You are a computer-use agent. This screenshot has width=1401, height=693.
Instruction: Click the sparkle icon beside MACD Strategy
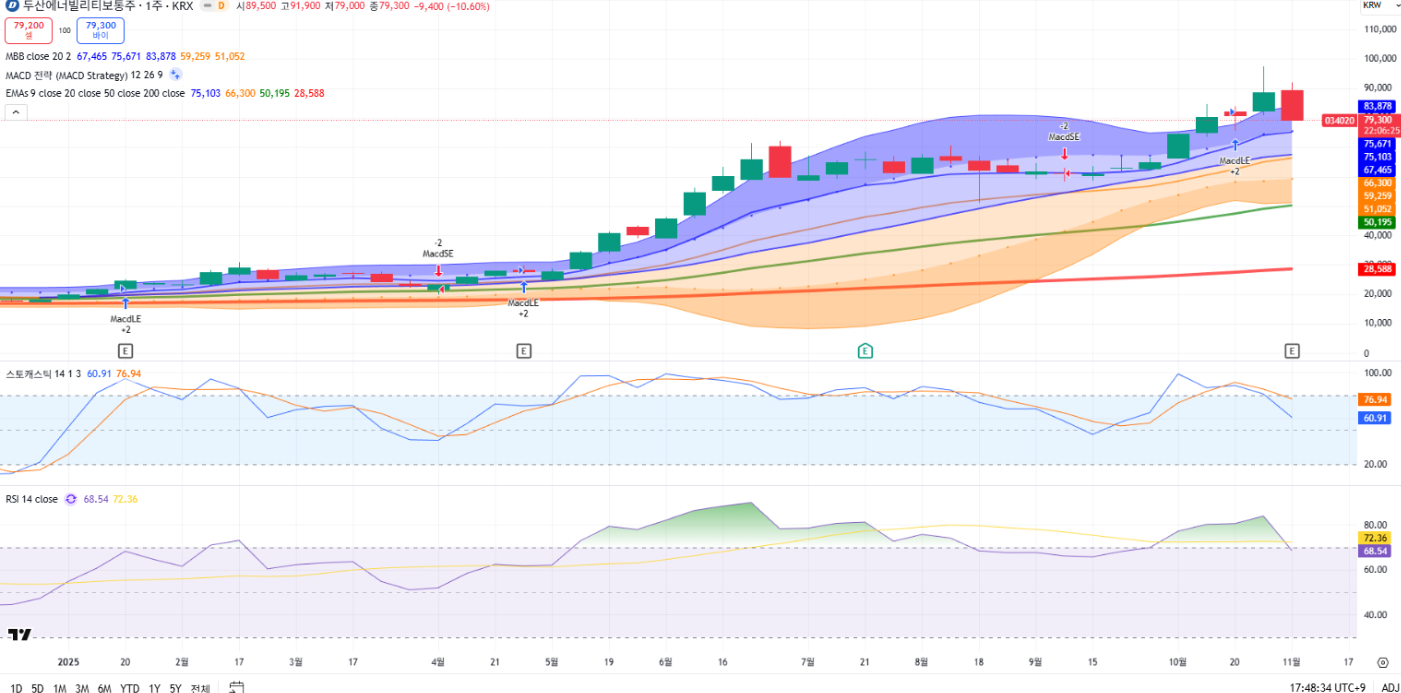pyautogui.click(x=175, y=74)
